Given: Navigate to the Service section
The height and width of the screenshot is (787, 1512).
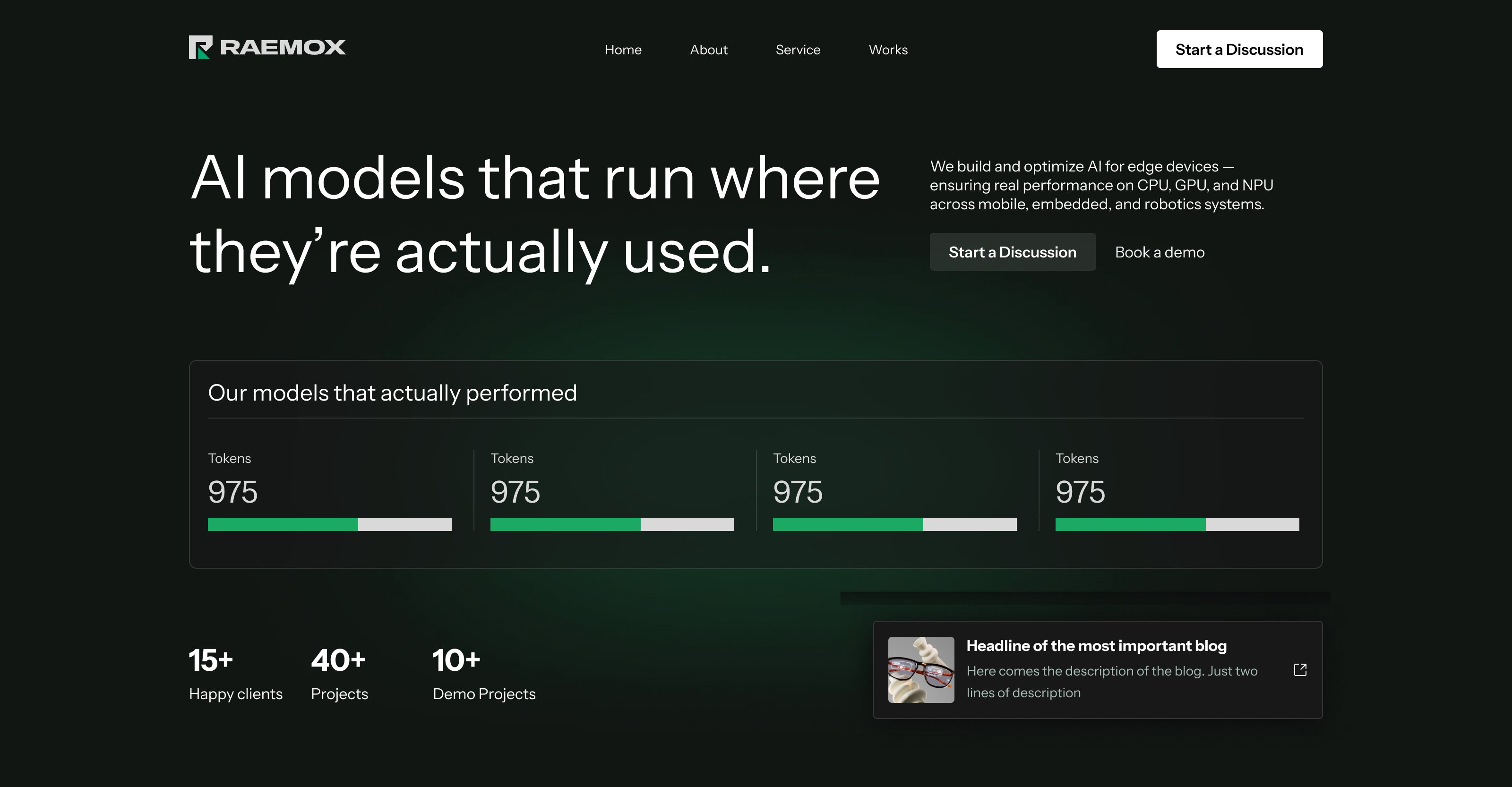Looking at the screenshot, I should tap(798, 50).
